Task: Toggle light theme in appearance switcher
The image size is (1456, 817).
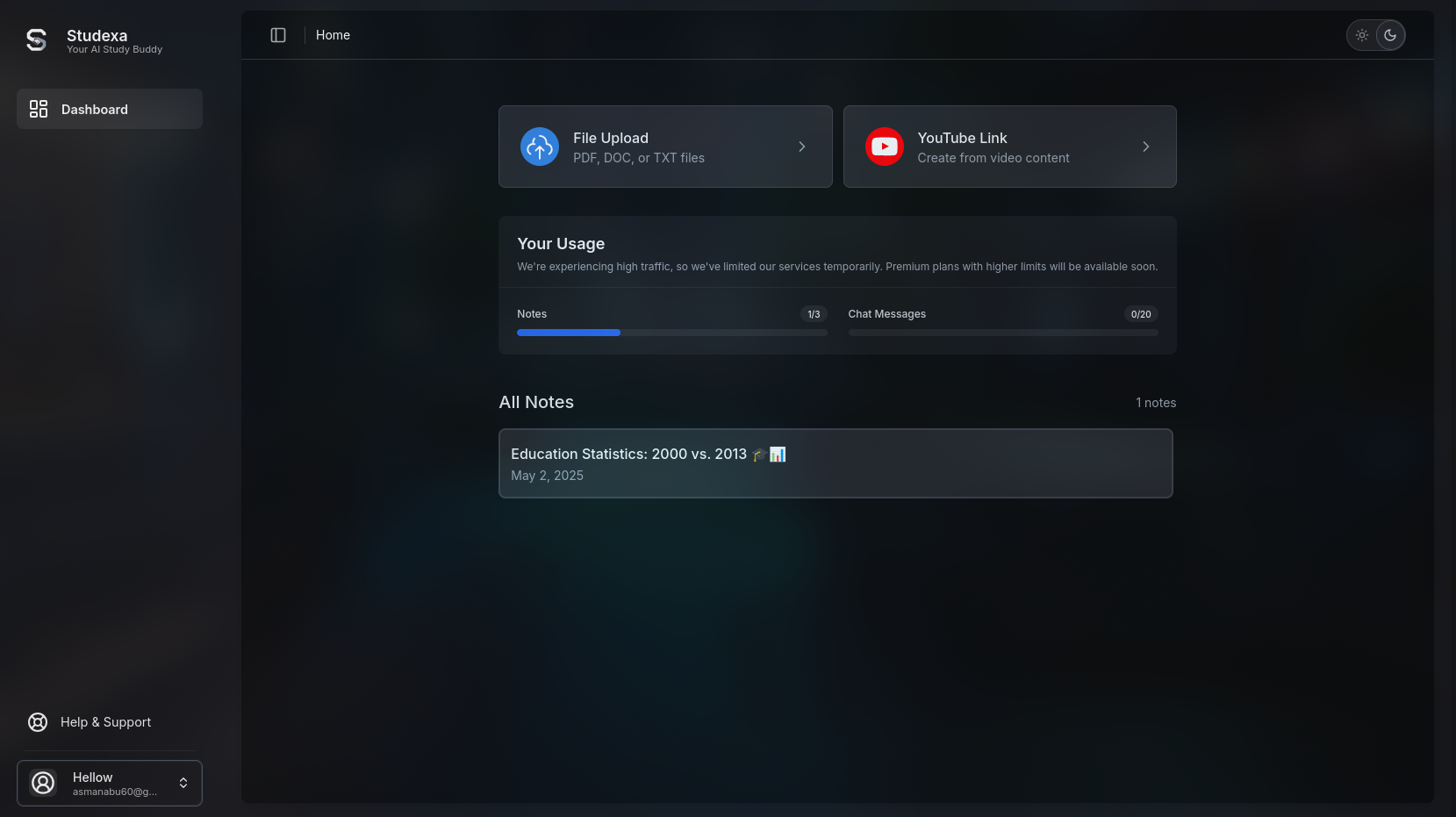Action: click(1362, 35)
